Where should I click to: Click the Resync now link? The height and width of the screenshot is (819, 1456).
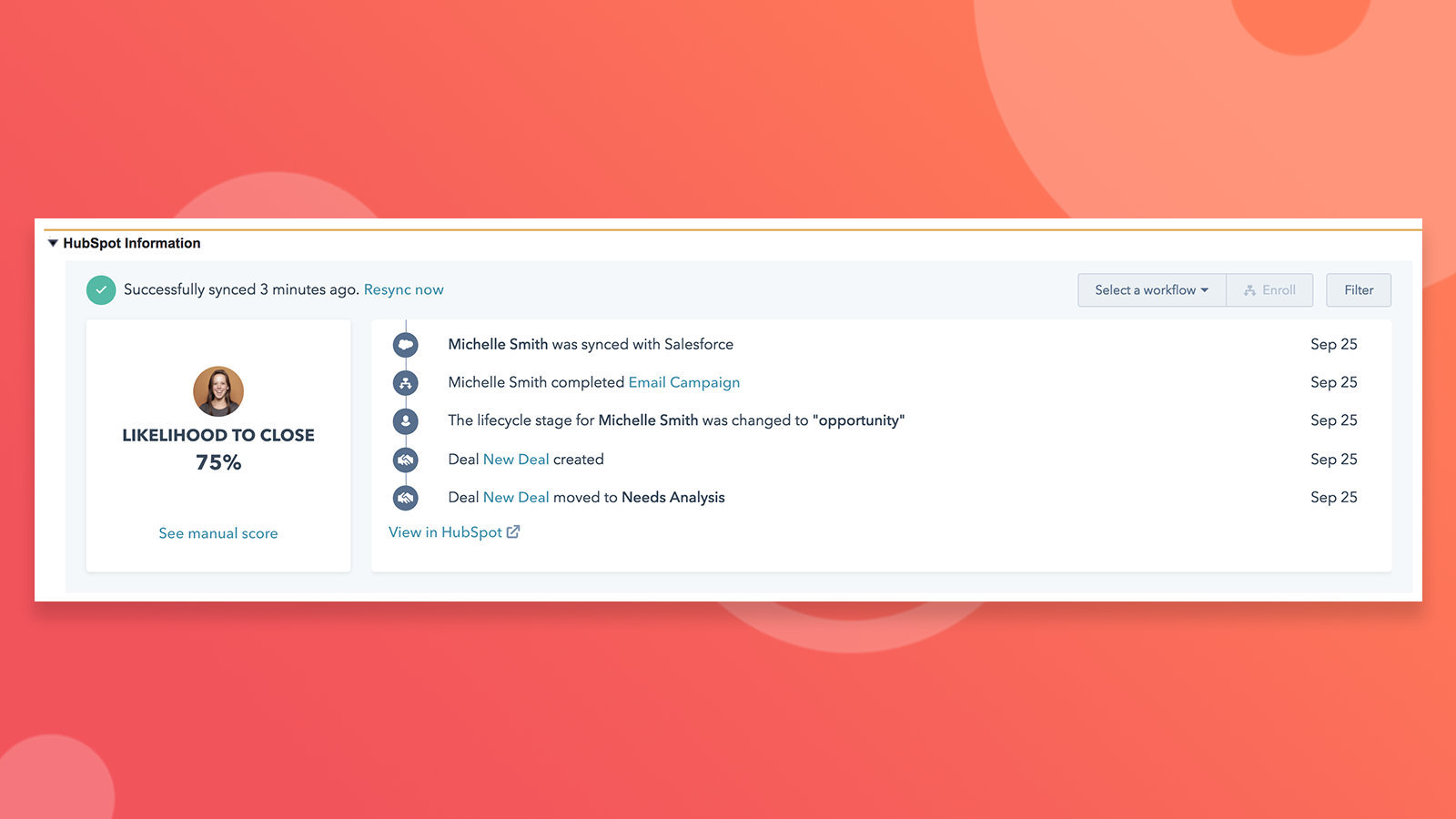[403, 290]
